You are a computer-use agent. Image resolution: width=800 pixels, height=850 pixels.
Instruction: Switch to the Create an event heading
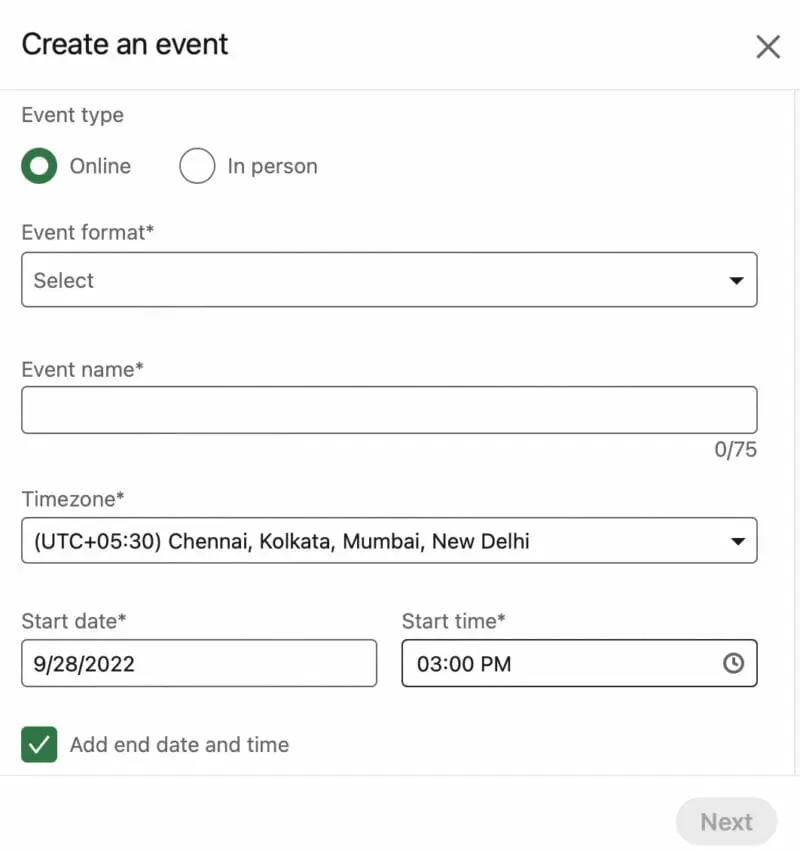tap(124, 44)
